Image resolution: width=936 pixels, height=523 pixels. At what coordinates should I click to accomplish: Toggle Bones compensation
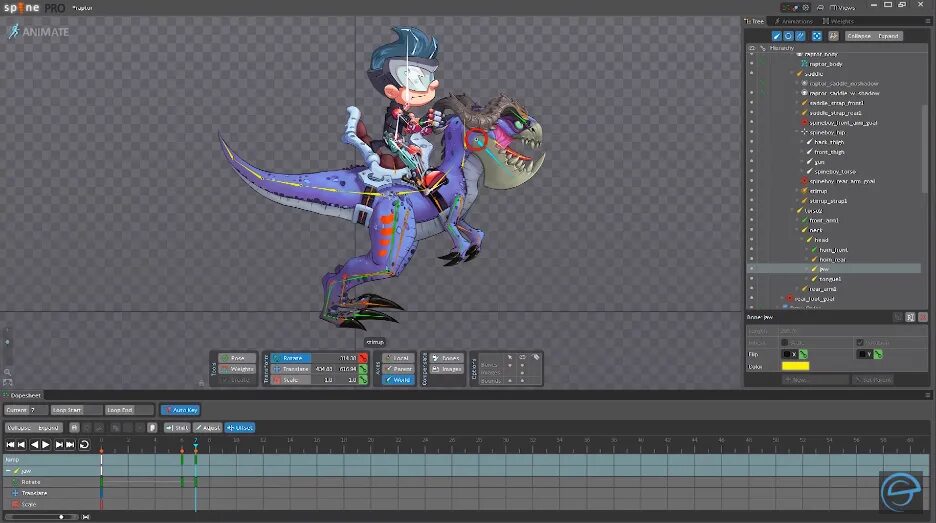tap(446, 358)
